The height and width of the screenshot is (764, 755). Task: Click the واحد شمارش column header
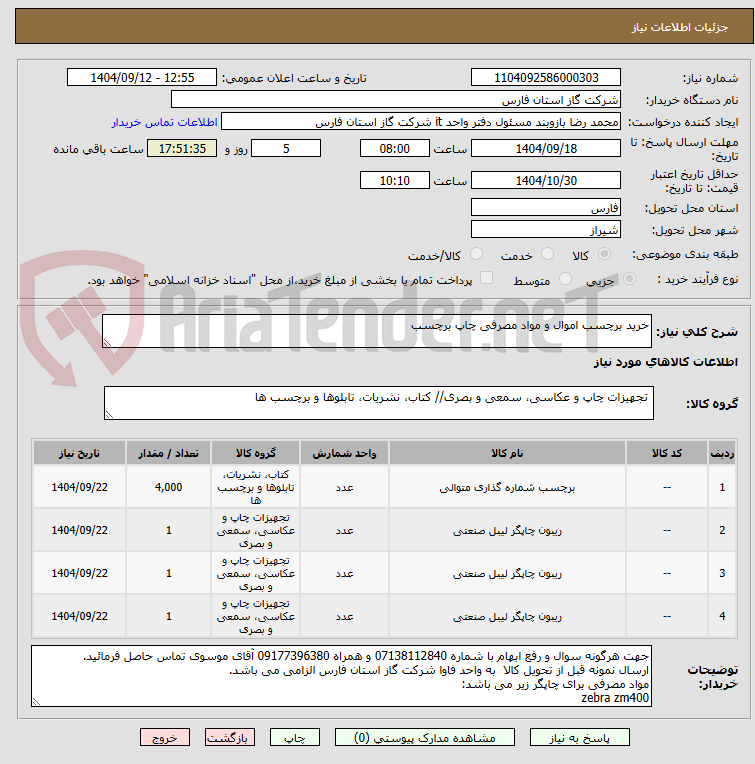tap(344, 453)
